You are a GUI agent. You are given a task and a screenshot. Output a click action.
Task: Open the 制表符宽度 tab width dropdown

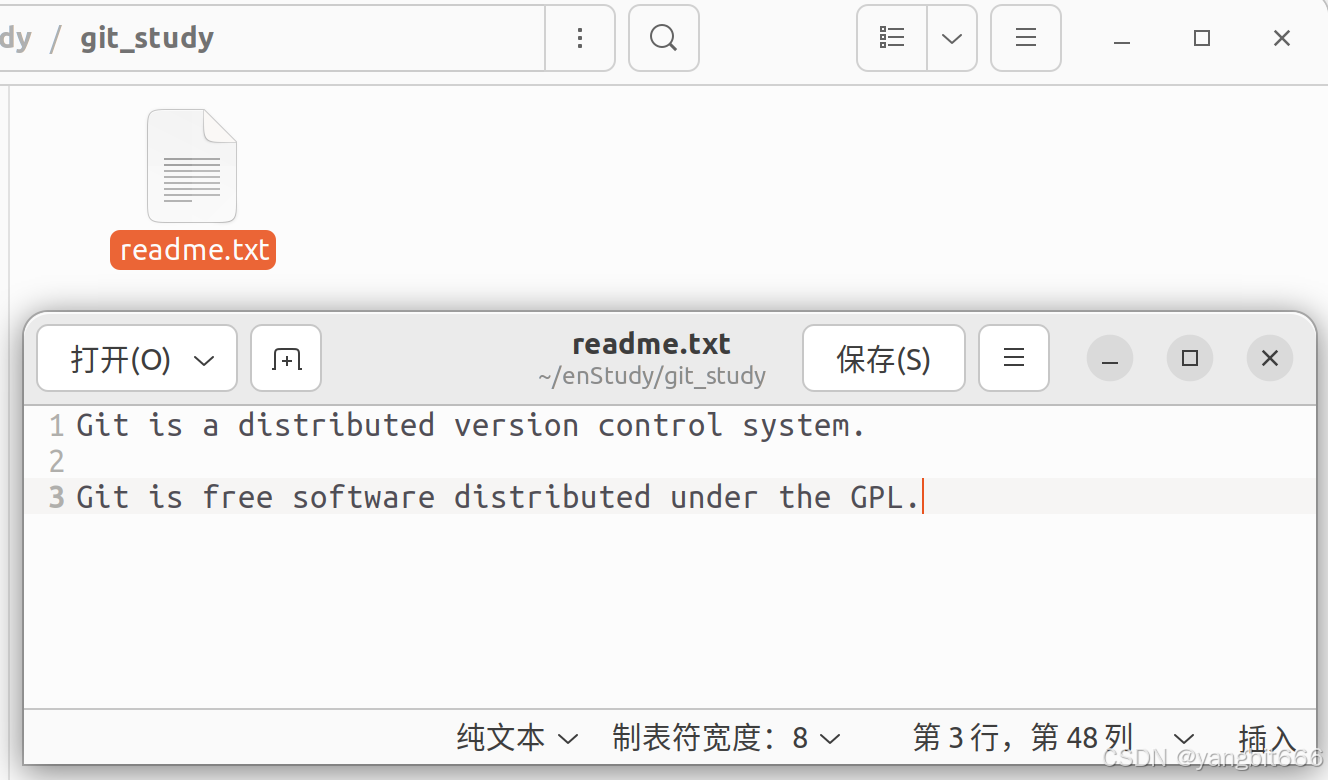(x=727, y=739)
